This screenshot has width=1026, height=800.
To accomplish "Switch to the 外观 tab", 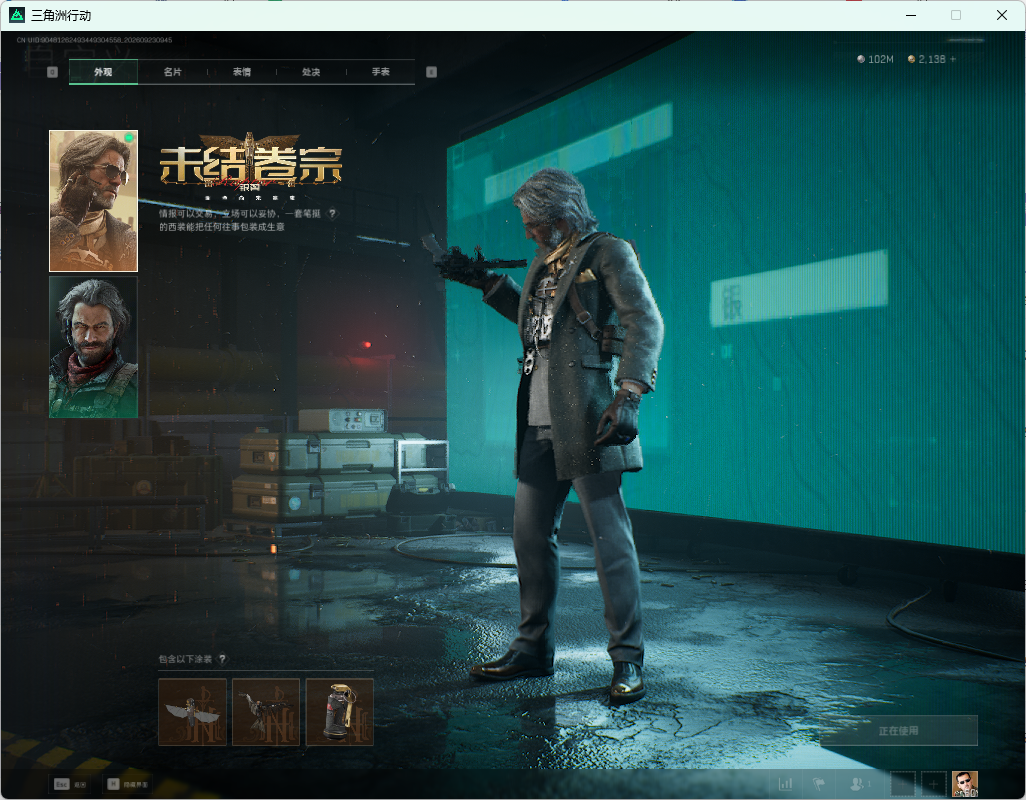I will coord(103,72).
